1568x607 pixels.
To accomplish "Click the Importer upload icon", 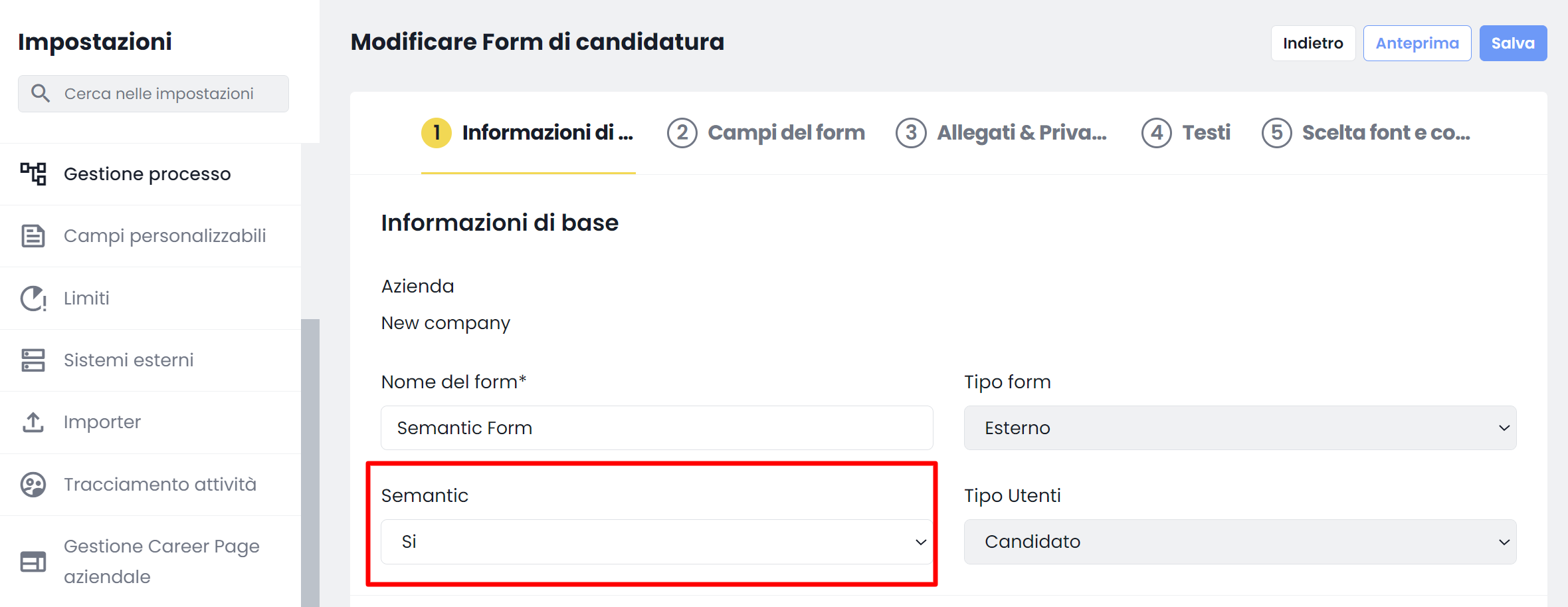I will 33,422.
